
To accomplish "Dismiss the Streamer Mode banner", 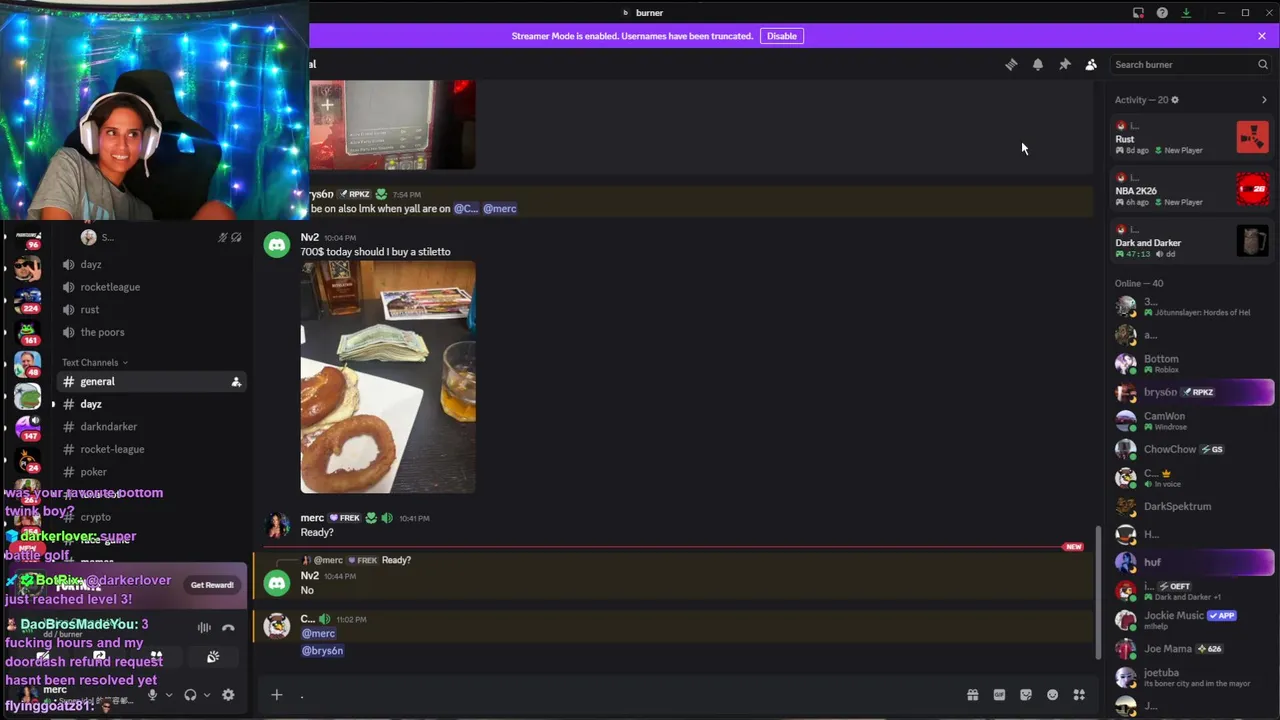I will [x=1262, y=36].
